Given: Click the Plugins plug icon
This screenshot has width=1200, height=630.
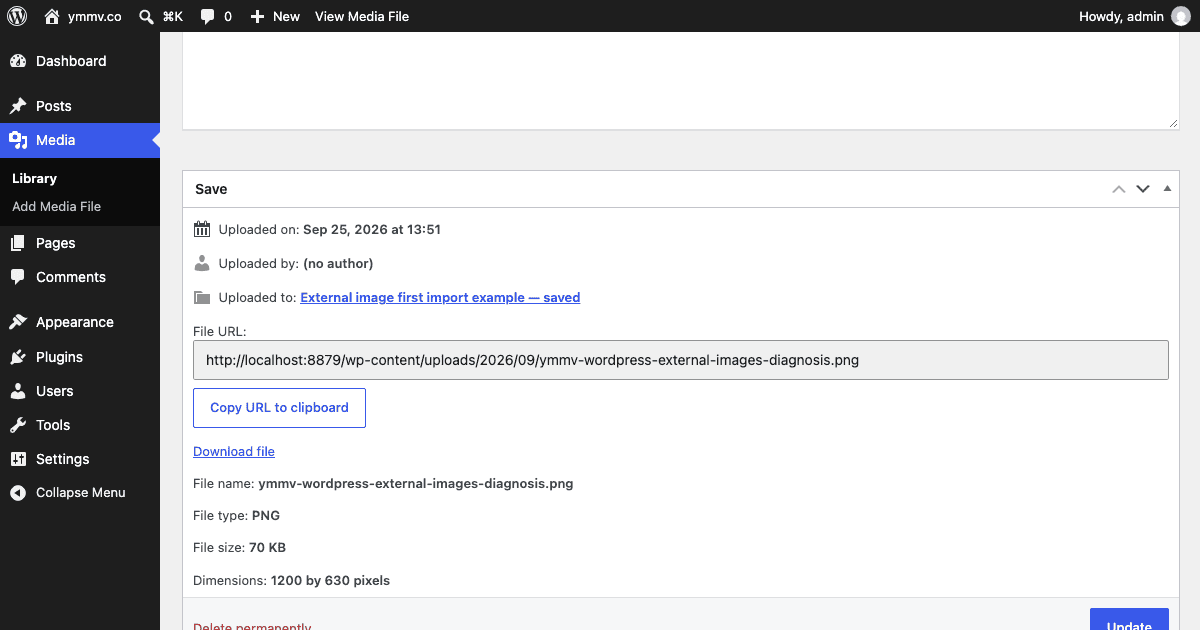Looking at the screenshot, I should click(18, 357).
